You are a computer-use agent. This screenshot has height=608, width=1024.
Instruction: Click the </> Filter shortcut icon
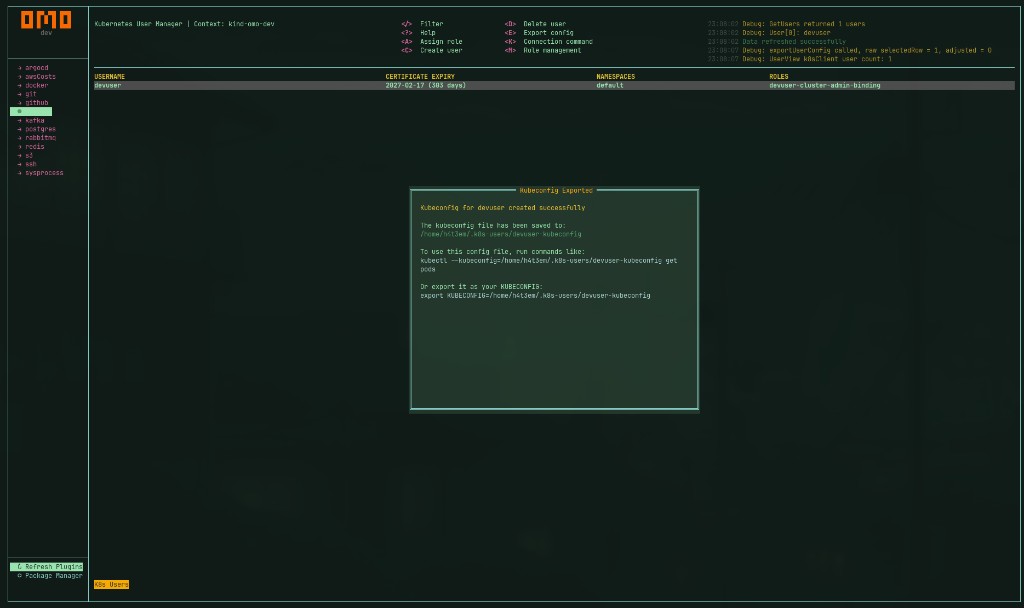(x=406, y=24)
